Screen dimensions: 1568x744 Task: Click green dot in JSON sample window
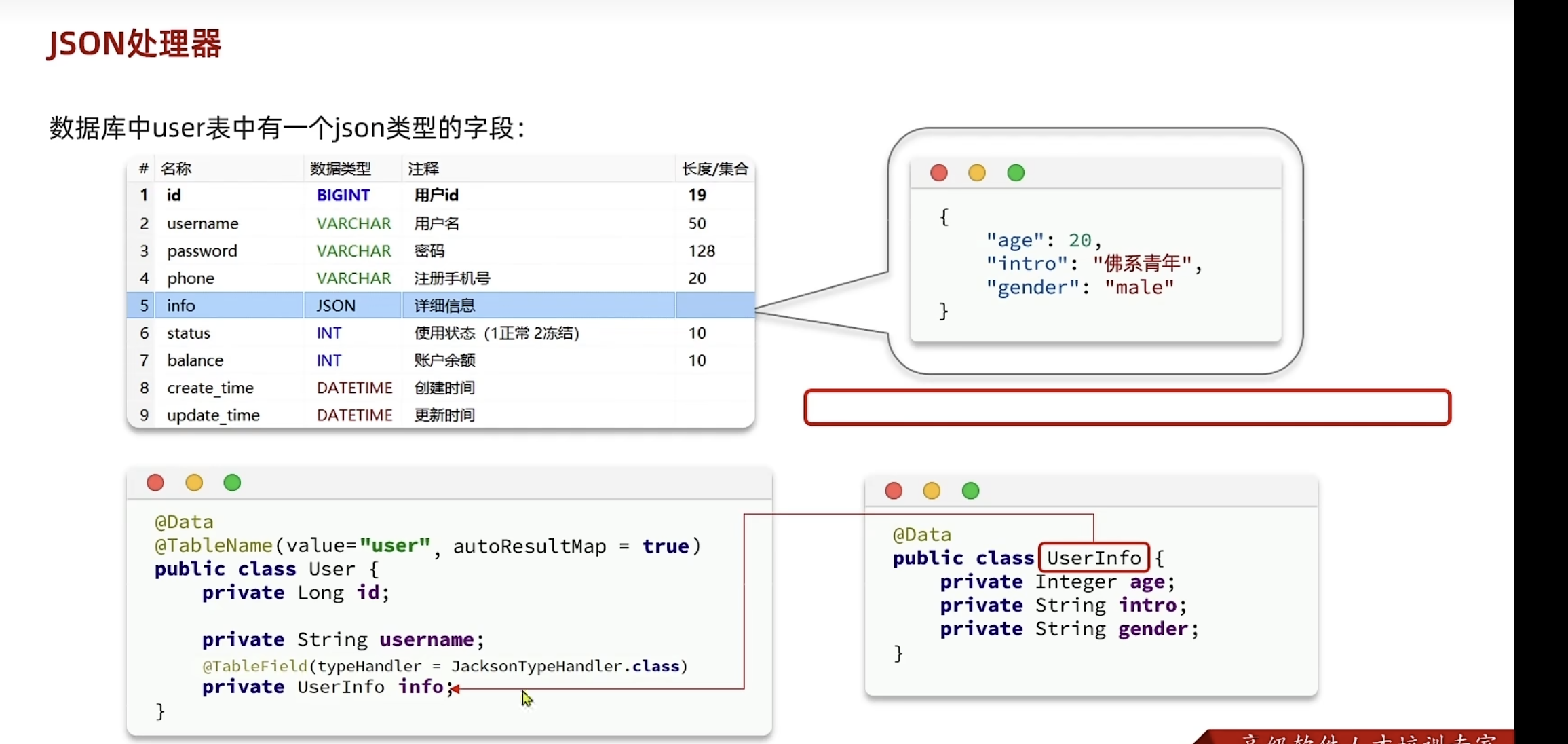(x=1016, y=173)
